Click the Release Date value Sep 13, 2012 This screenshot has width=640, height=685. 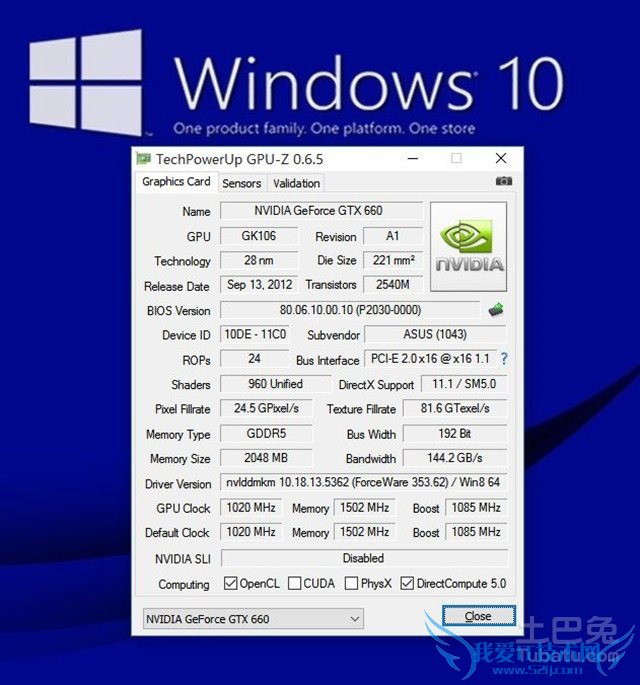click(x=259, y=285)
